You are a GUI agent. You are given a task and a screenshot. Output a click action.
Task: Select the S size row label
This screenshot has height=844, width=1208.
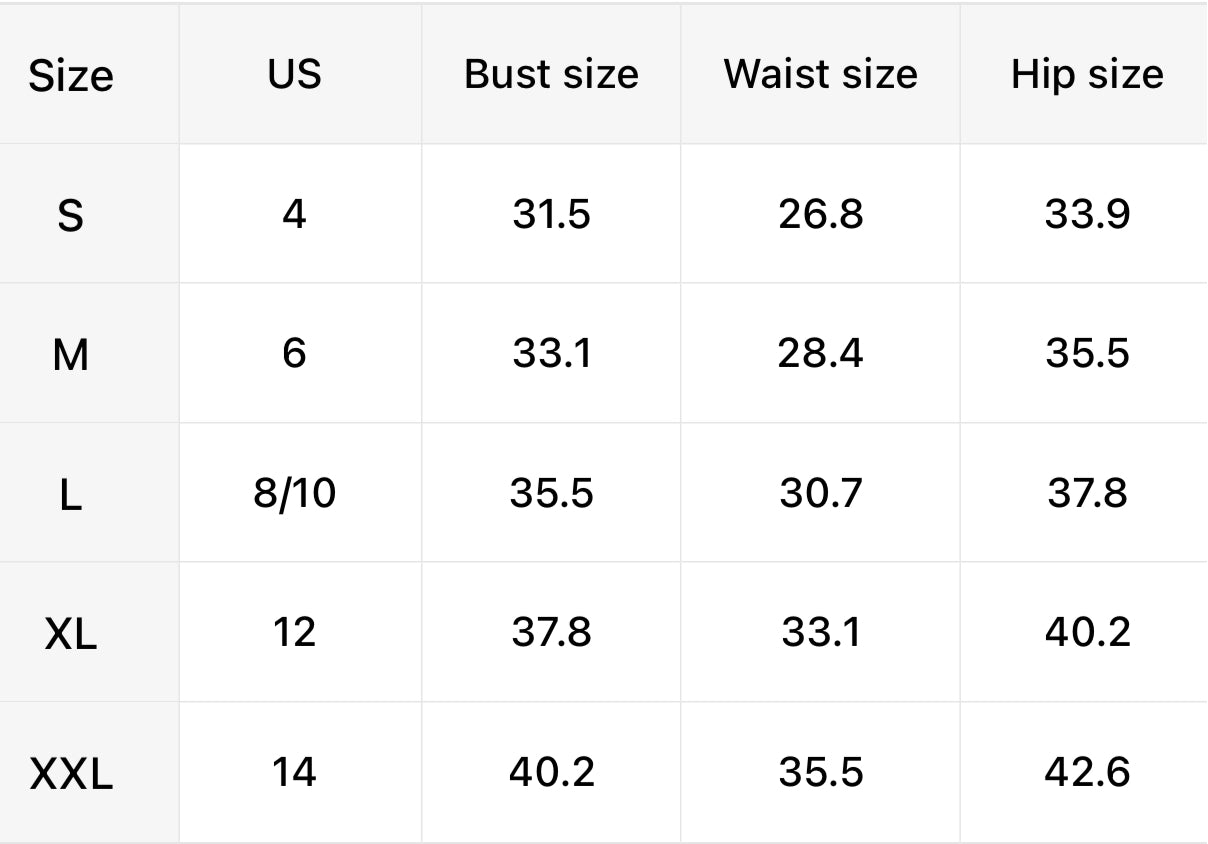(70, 215)
